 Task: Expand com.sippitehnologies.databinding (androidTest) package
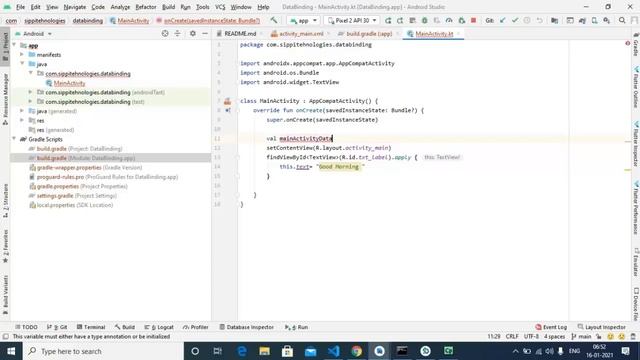30,92
